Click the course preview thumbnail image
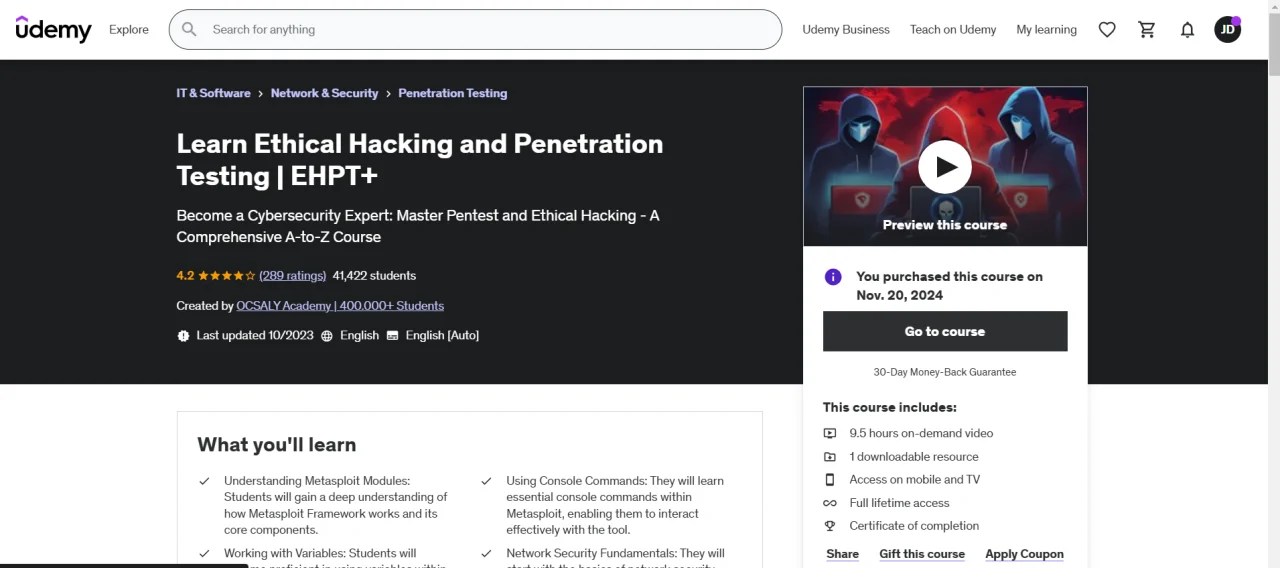Screen dimensions: 1280x568 coord(945,167)
